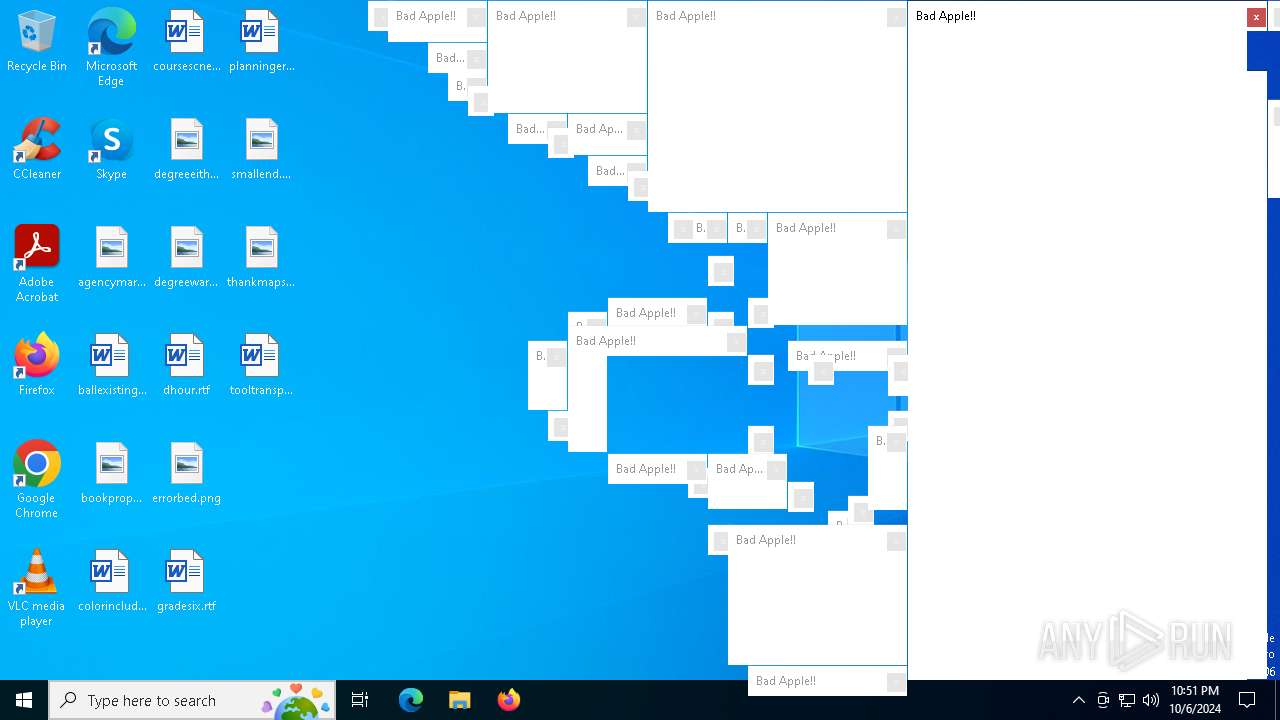Open CCleaner desktop shortcut
Screen dimensions: 1280x720
[37, 150]
